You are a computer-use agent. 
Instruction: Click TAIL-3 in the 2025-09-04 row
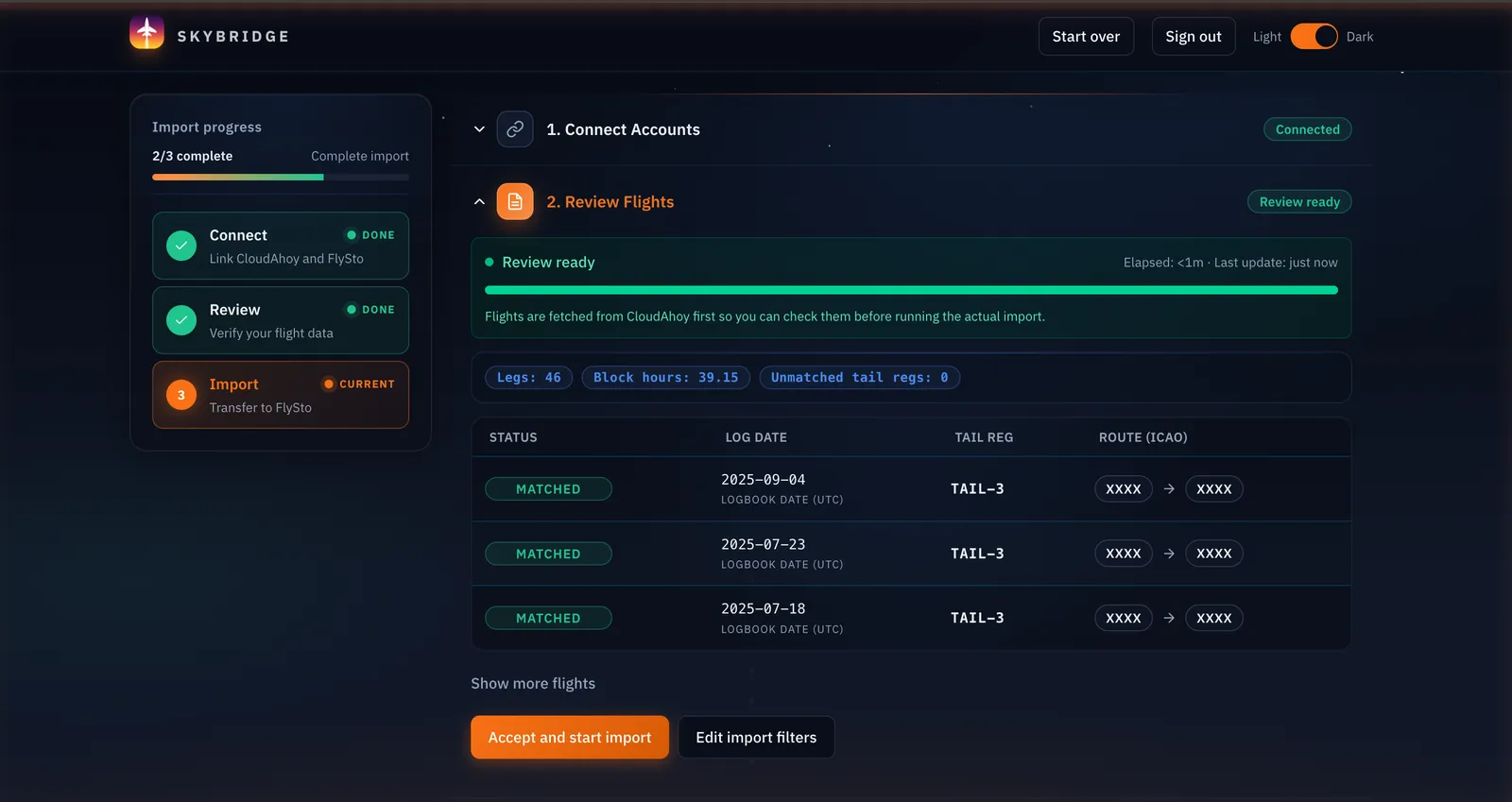pyautogui.click(x=977, y=489)
